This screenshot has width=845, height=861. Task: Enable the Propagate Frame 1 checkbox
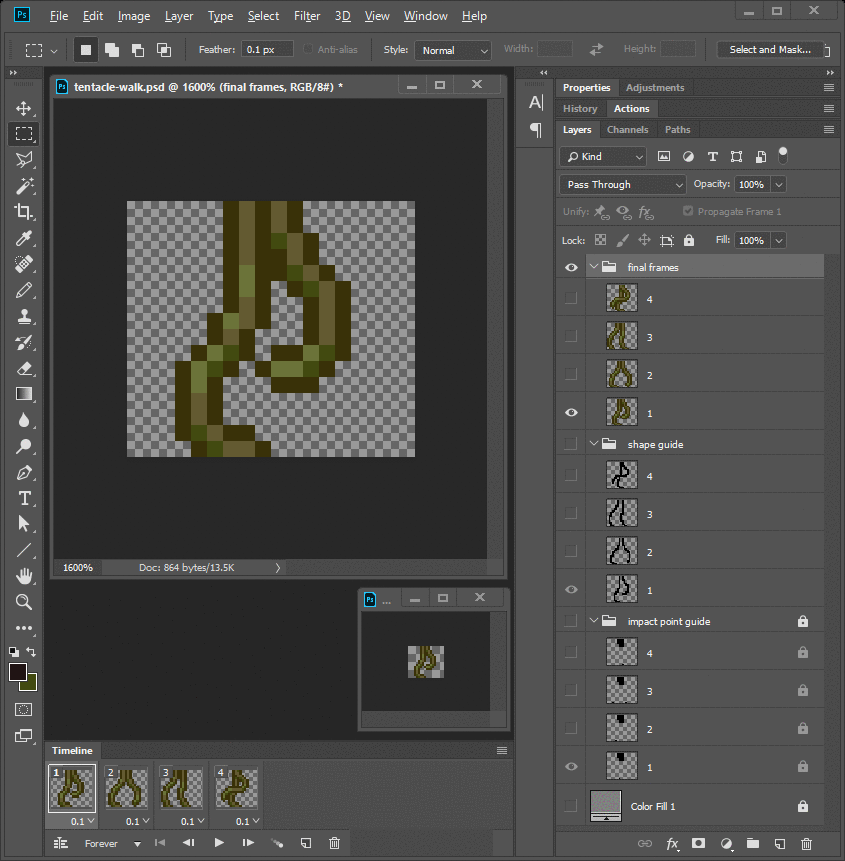point(688,212)
